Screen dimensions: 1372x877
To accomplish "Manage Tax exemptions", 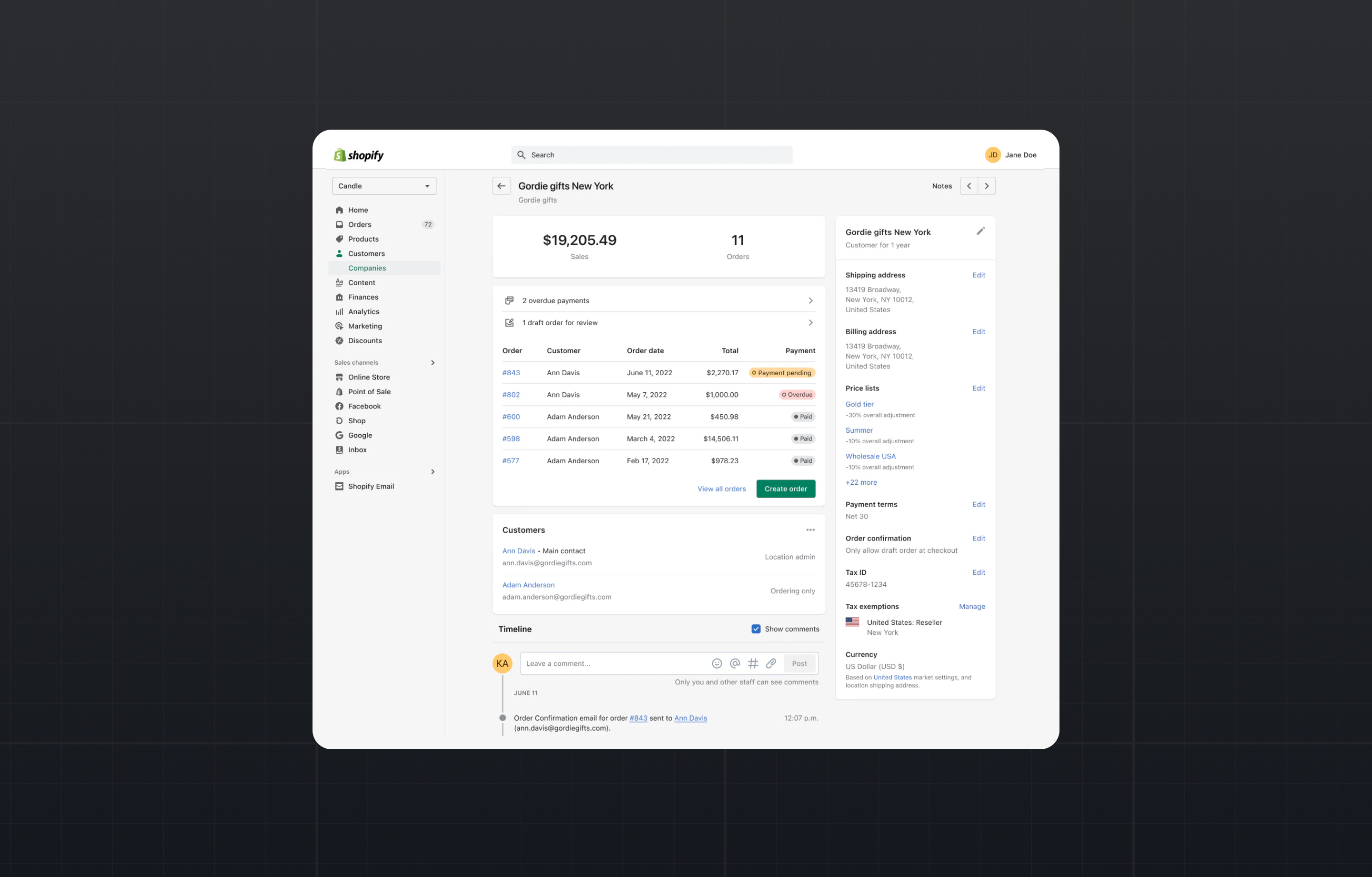I will (x=971, y=607).
